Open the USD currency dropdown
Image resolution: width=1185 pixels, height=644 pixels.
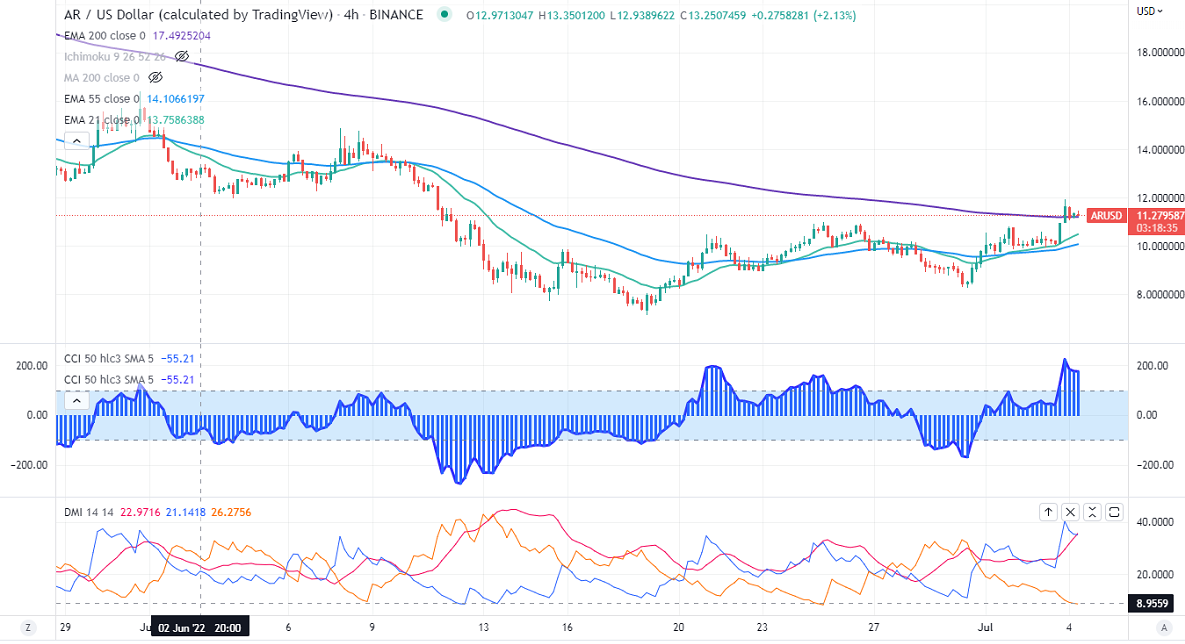[x=1150, y=11]
